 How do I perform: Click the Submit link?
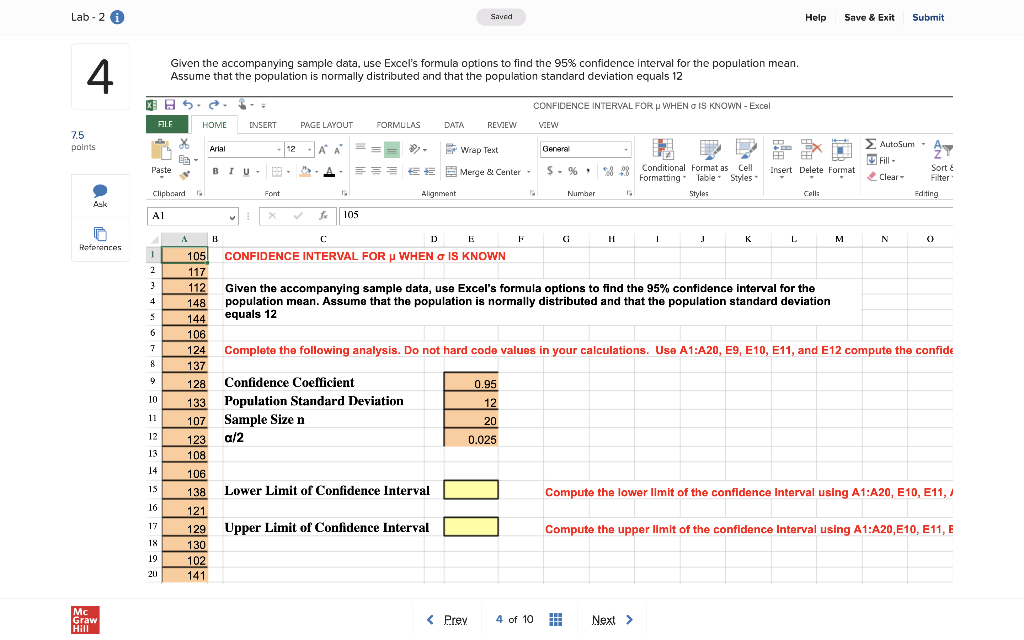pos(928,18)
